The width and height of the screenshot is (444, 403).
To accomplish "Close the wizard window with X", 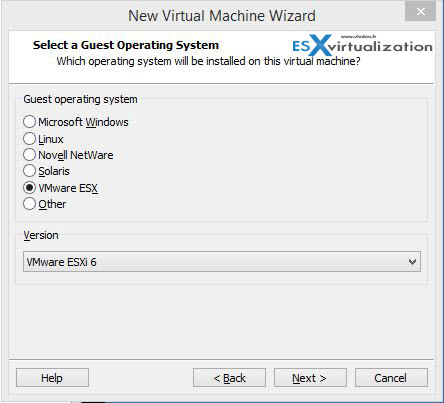I will 421,11.
